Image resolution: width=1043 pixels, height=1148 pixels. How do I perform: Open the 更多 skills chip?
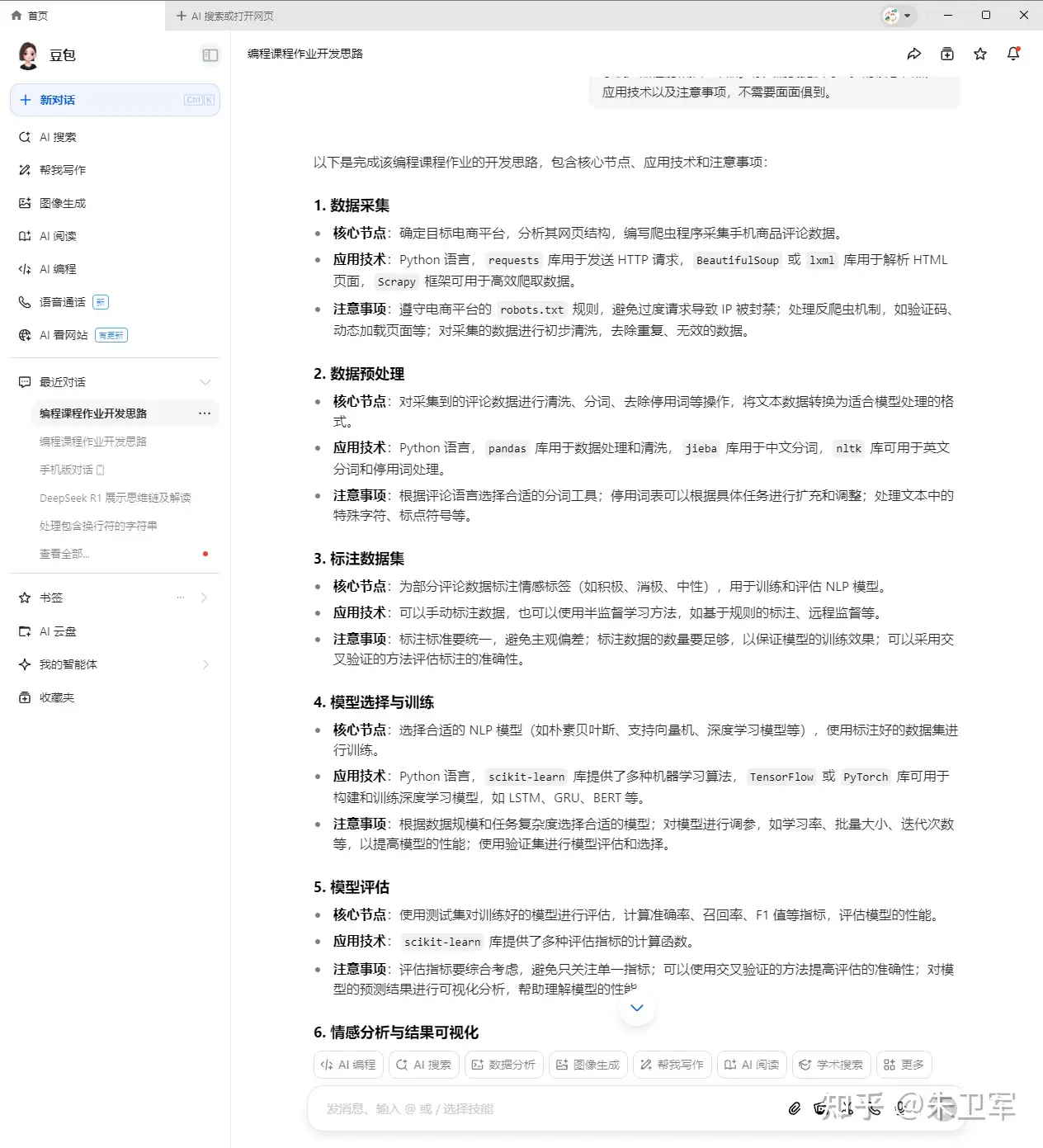click(904, 1065)
